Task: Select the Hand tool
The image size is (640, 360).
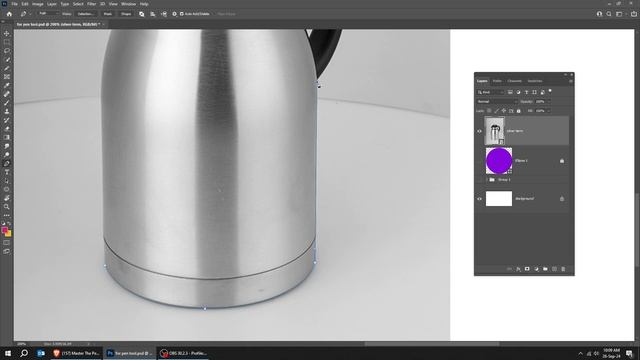Action: (7, 198)
